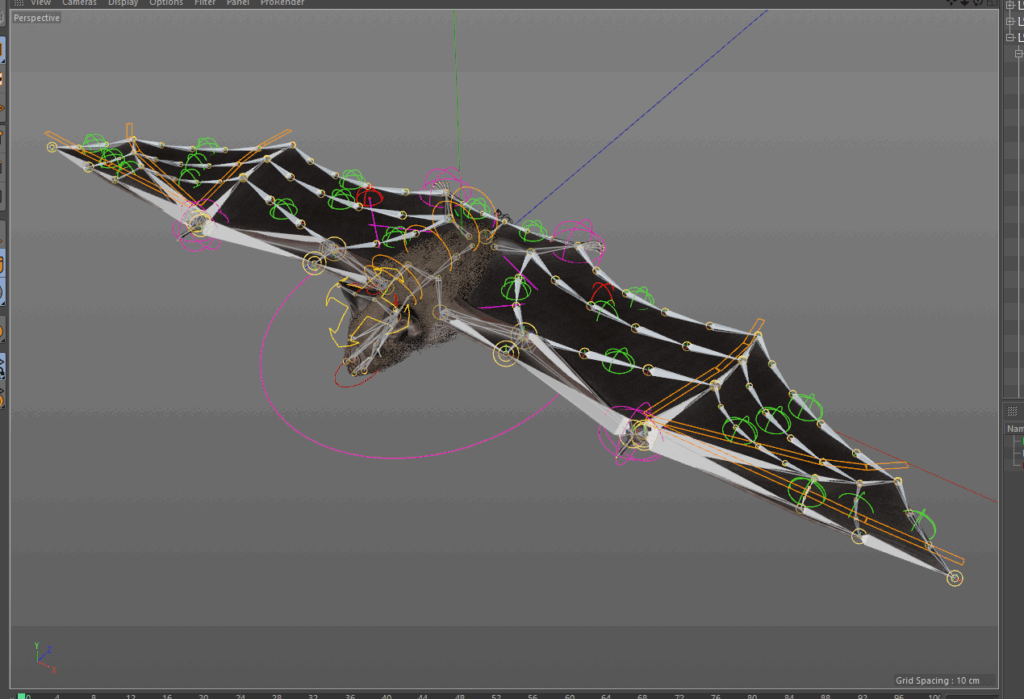Click the XYZ world axis indicator
1024x699 pixels.
pos(44,658)
